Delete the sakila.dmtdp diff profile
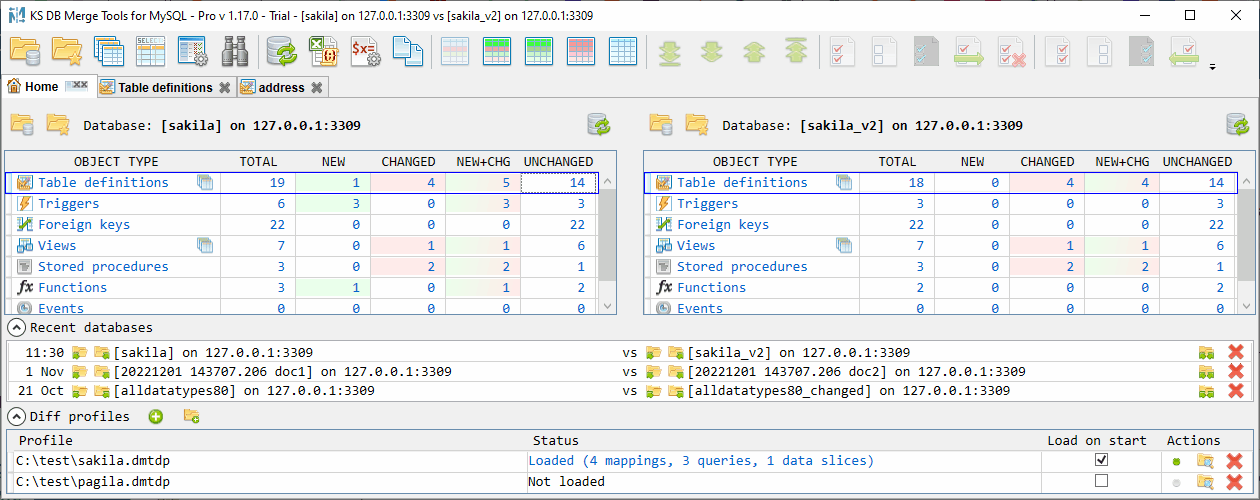This screenshot has height=500, width=1260. pyautogui.click(x=1235, y=461)
